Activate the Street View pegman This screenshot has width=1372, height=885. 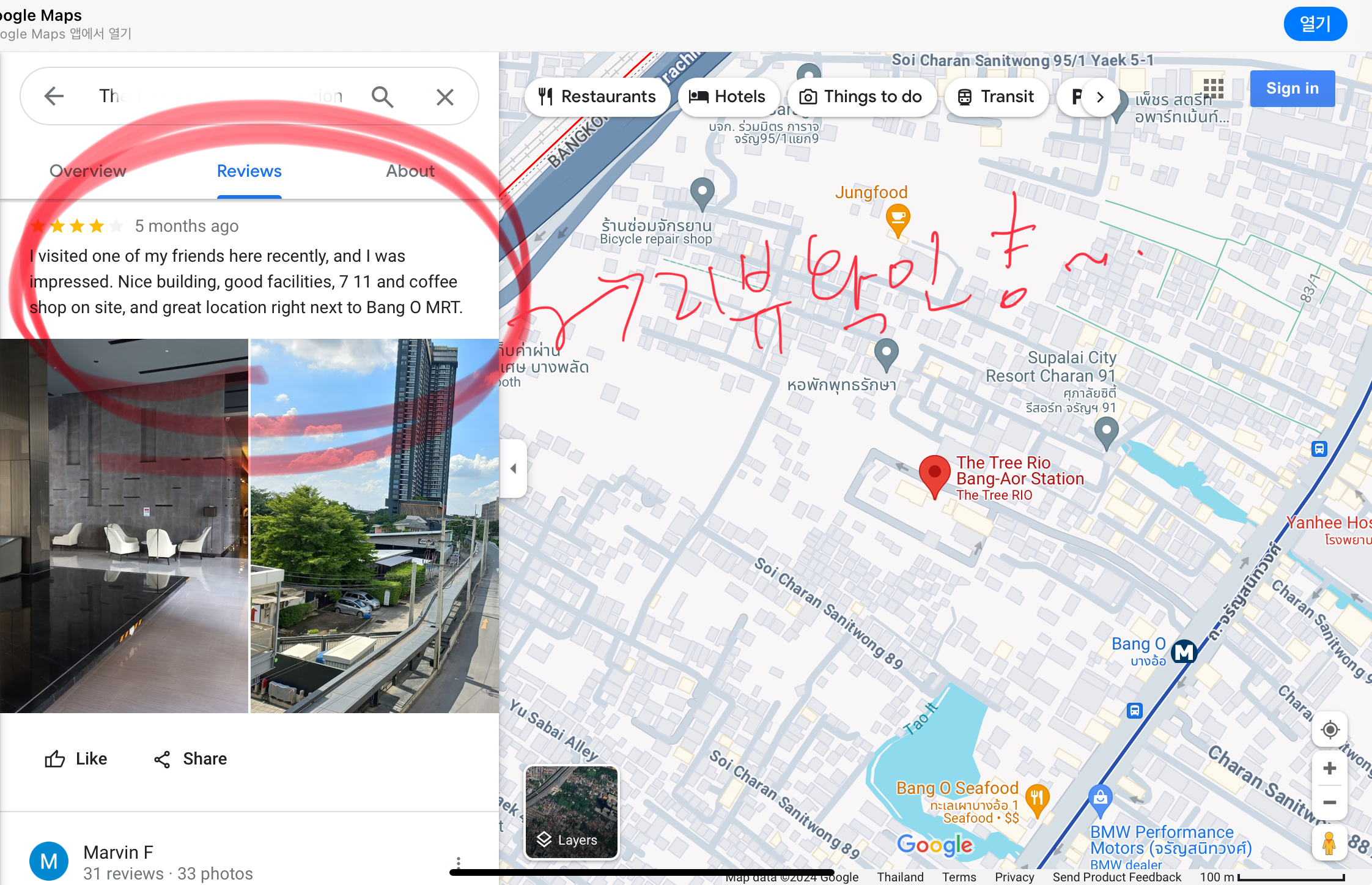(x=1329, y=843)
